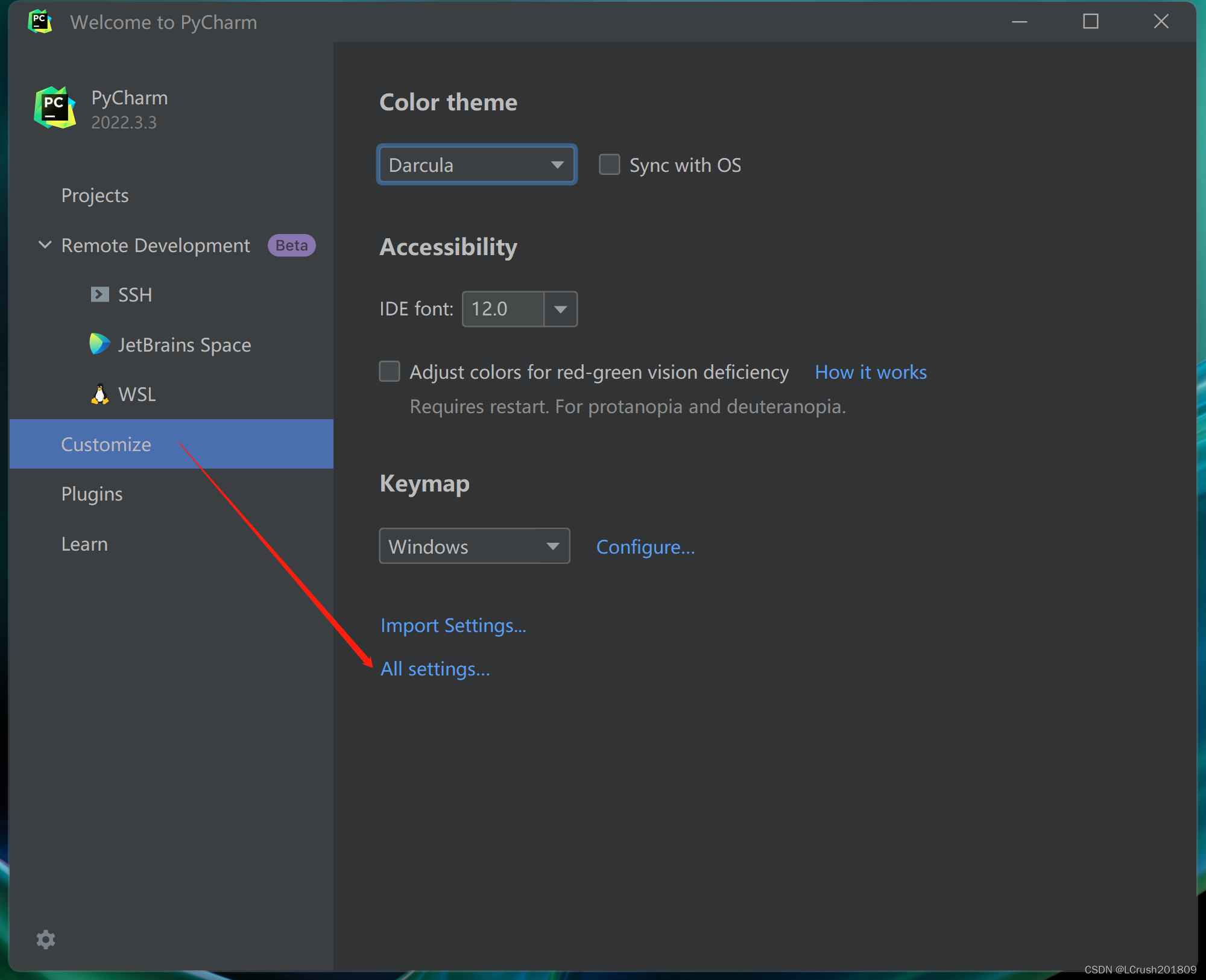Open the Darcula color theme dropdown
The width and height of the screenshot is (1206, 980).
click(x=476, y=164)
